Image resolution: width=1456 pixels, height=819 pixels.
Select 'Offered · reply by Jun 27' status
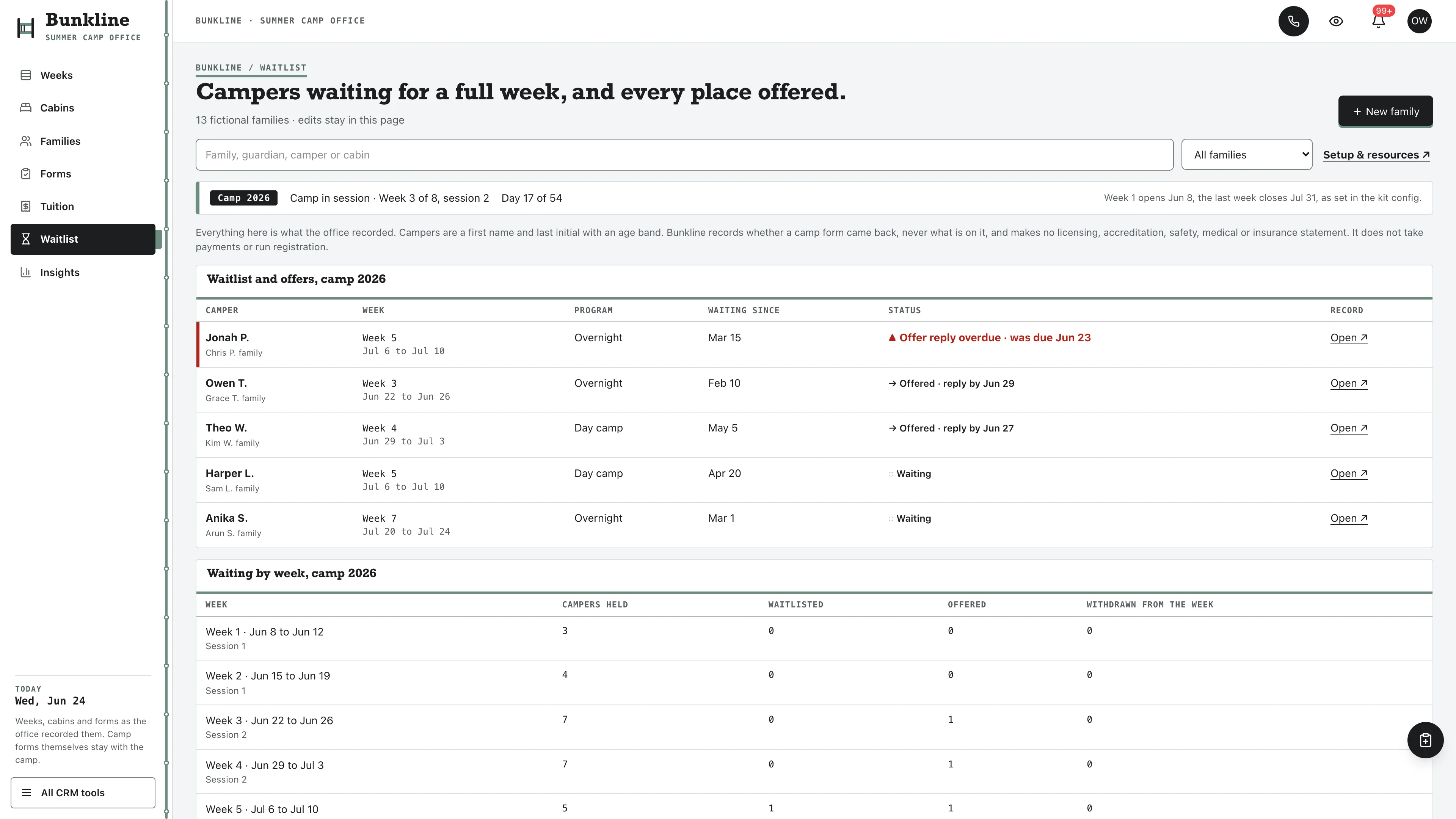951,428
